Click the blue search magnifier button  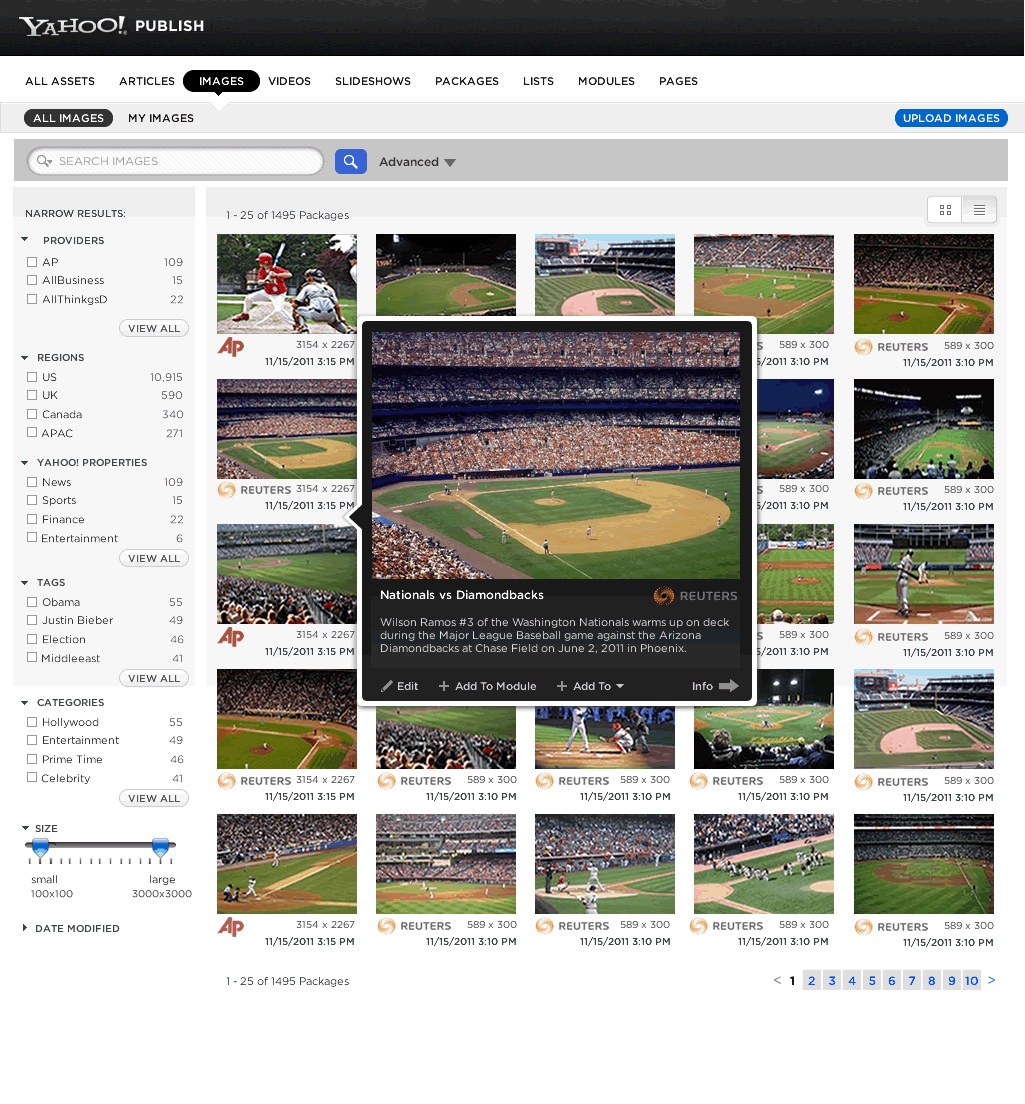click(350, 161)
